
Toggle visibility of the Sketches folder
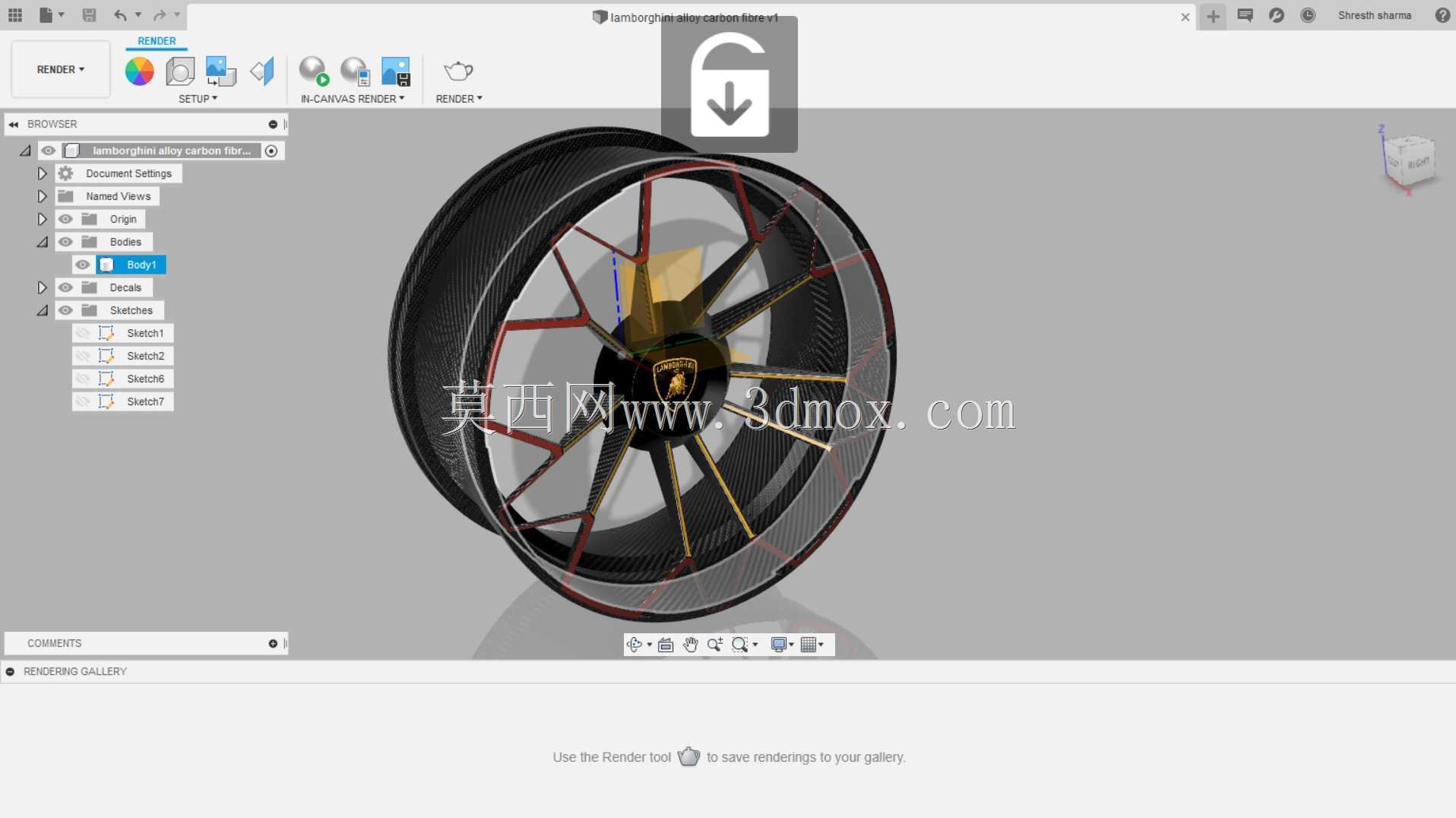65,310
